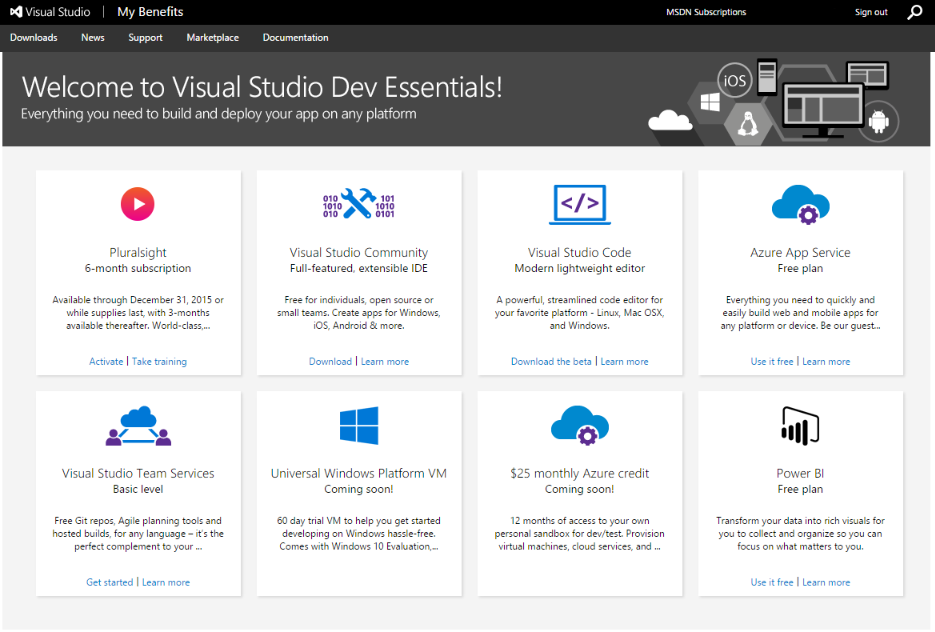The width and height of the screenshot is (935, 632).
Task: Click the Visual Studio Code title
Action: (x=580, y=252)
